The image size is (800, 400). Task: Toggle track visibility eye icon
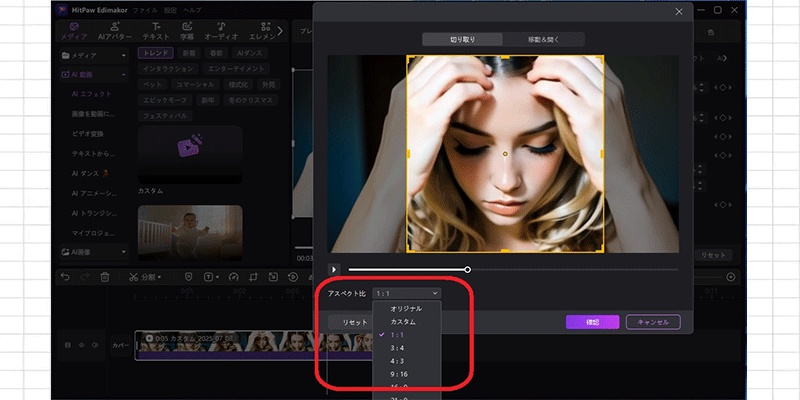[81, 345]
